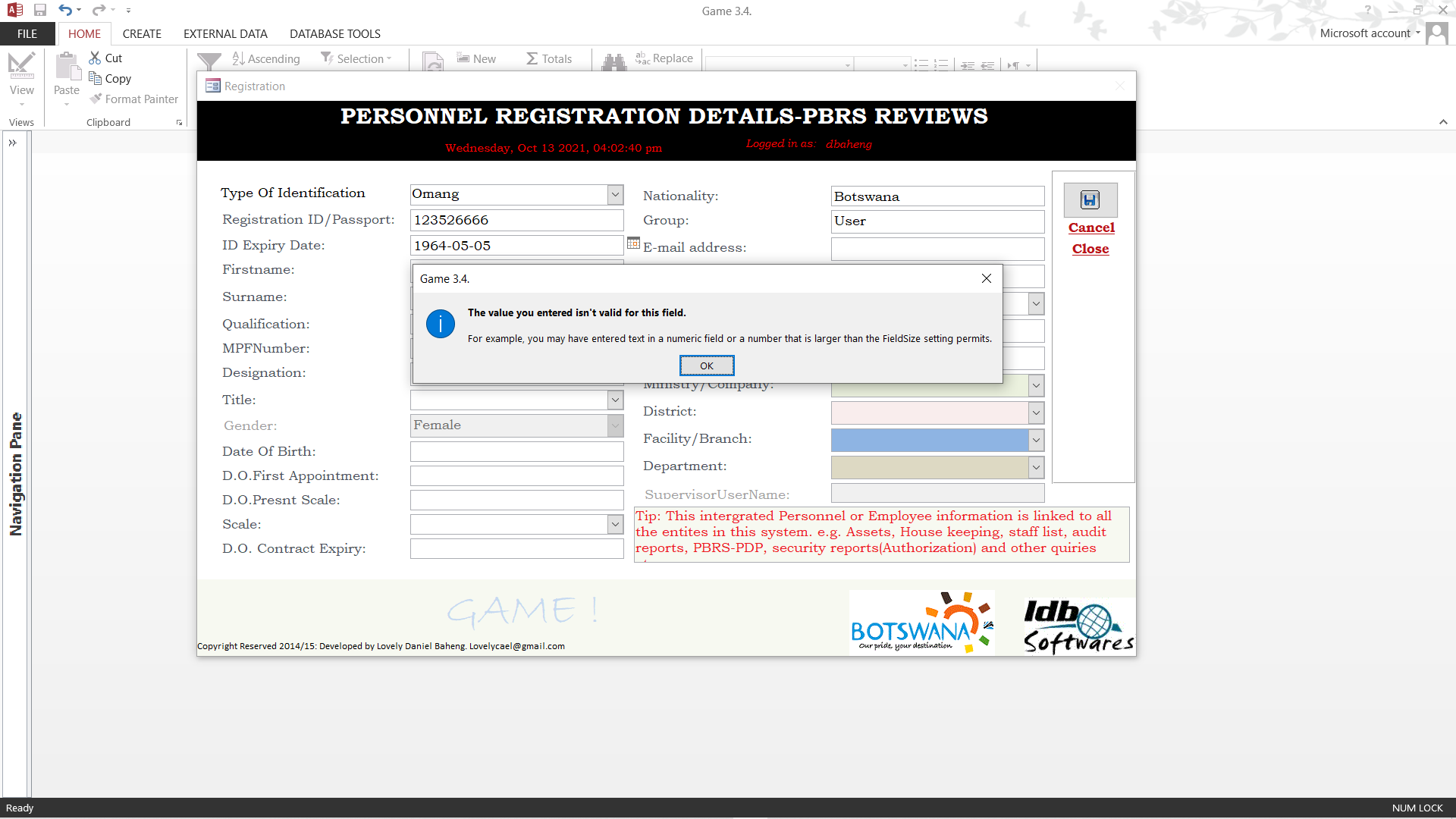Click the D.O. Contract Expiry field
This screenshot has width=1456, height=819.
(x=517, y=548)
